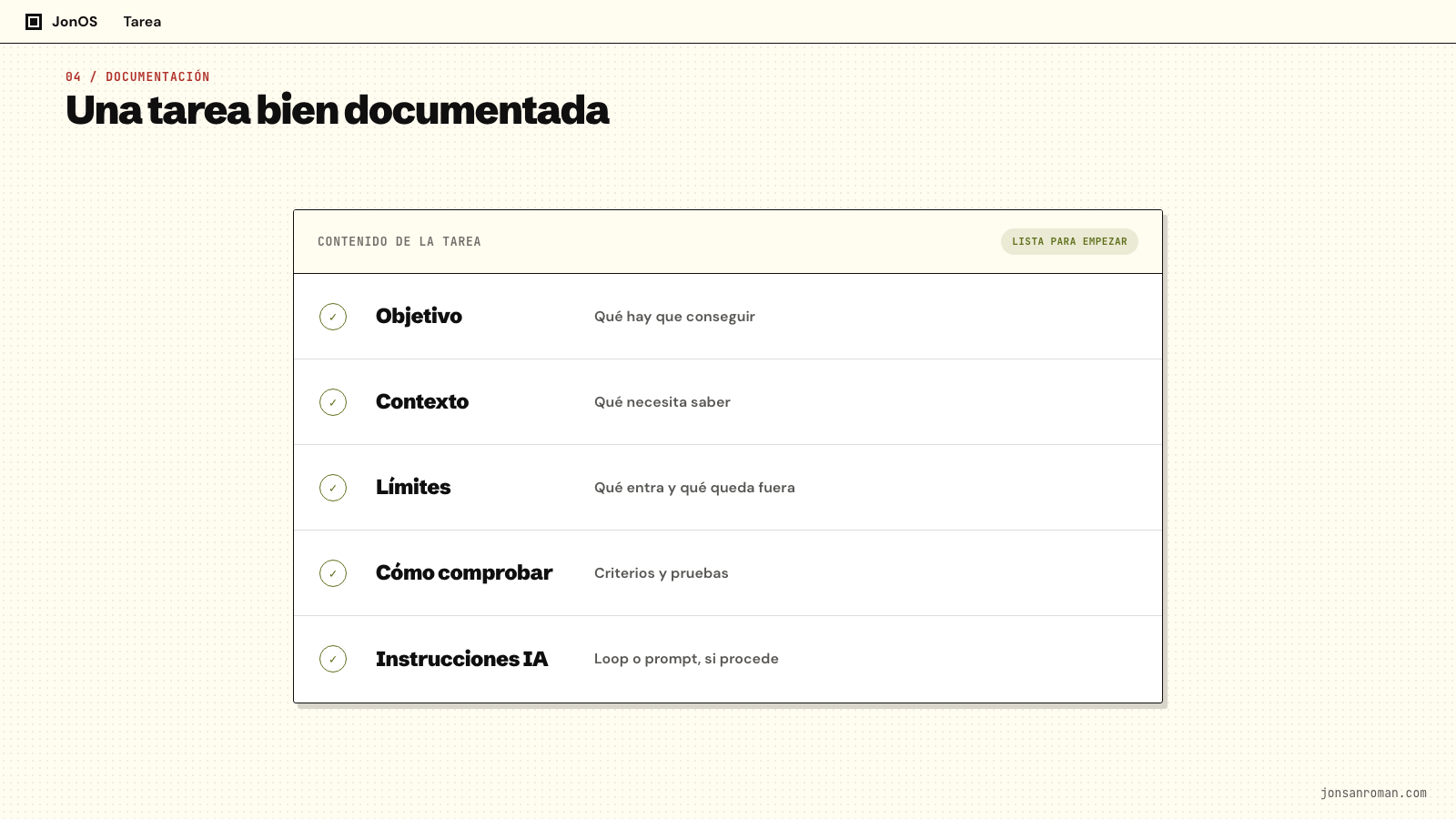This screenshot has width=1456, height=819.
Task: Open the jonsanroman.com footer link
Action: (1373, 793)
